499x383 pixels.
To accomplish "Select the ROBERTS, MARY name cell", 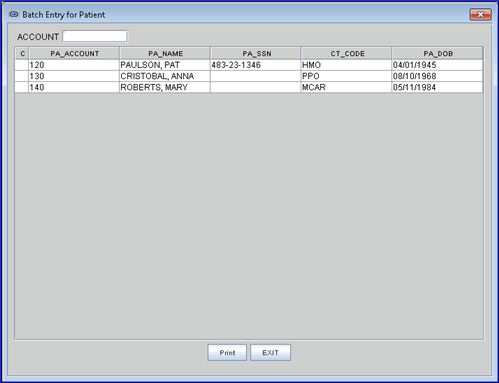I will [165, 87].
